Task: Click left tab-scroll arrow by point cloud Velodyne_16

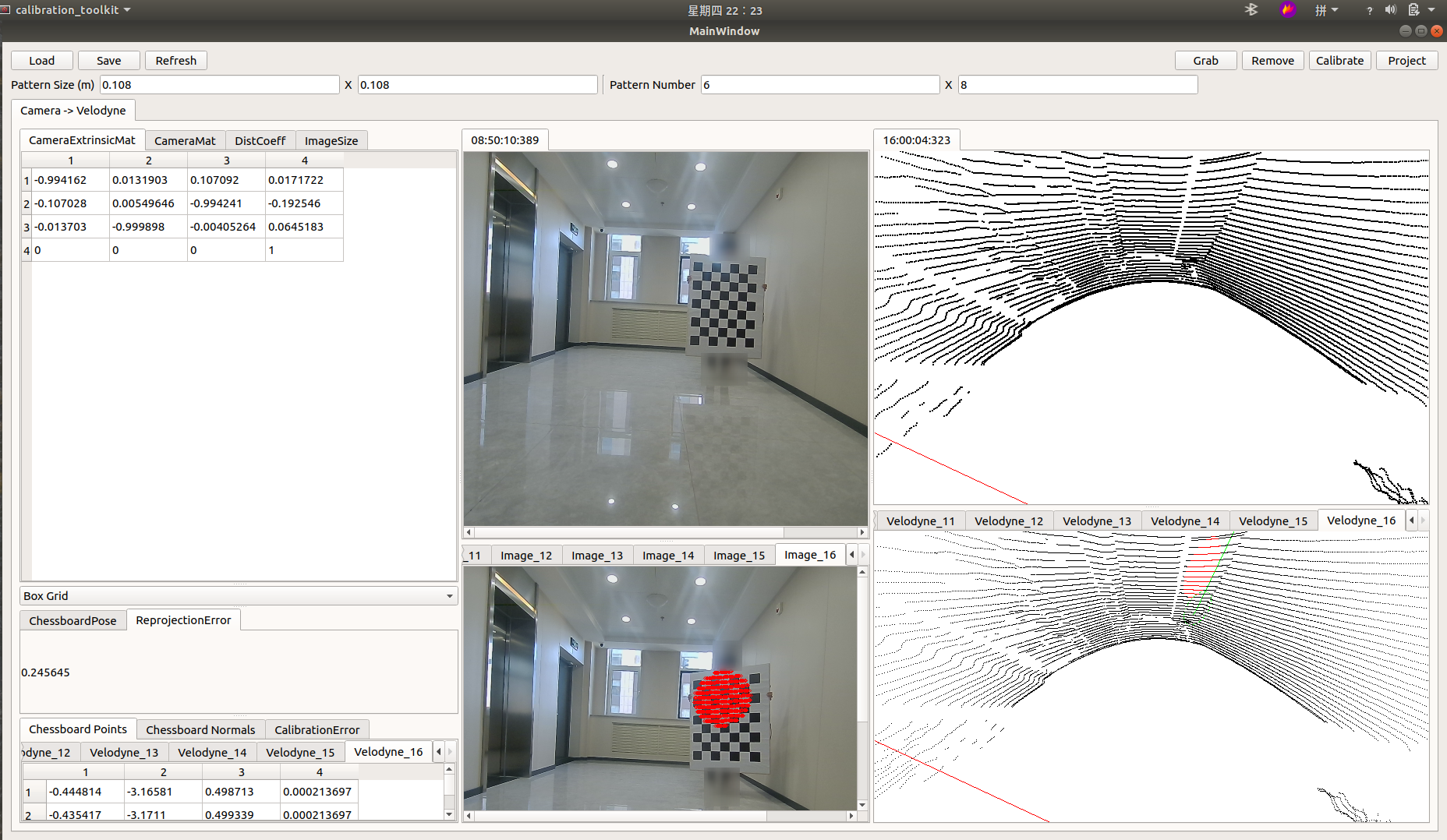Action: pyautogui.click(x=1412, y=521)
